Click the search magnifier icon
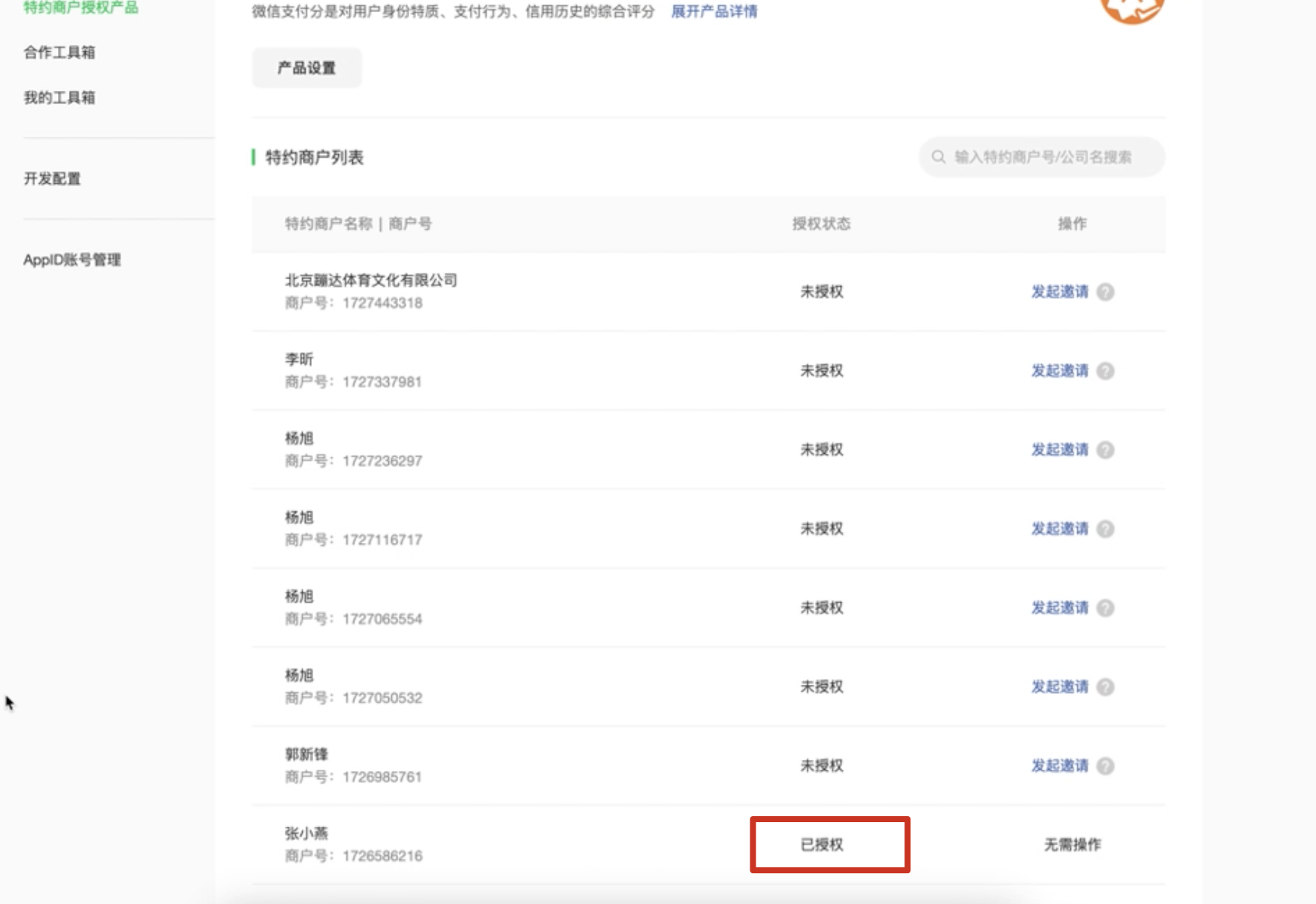 point(938,157)
